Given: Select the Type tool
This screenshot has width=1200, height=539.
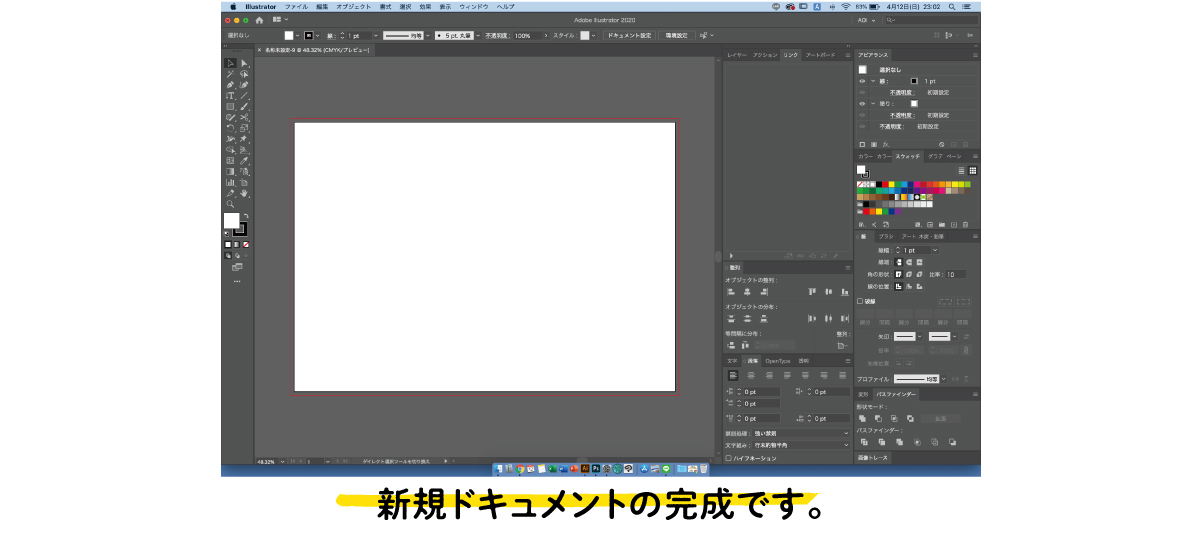Looking at the screenshot, I should tap(230, 96).
